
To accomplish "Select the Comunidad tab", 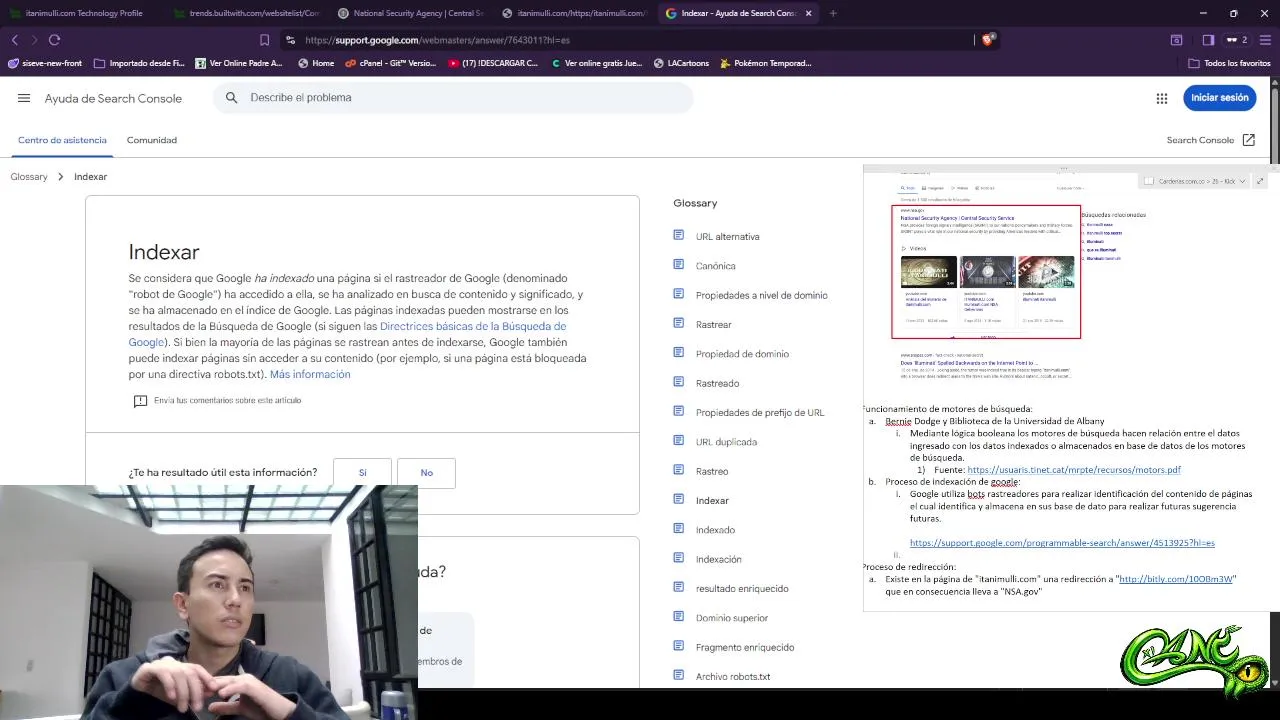I will click(152, 140).
